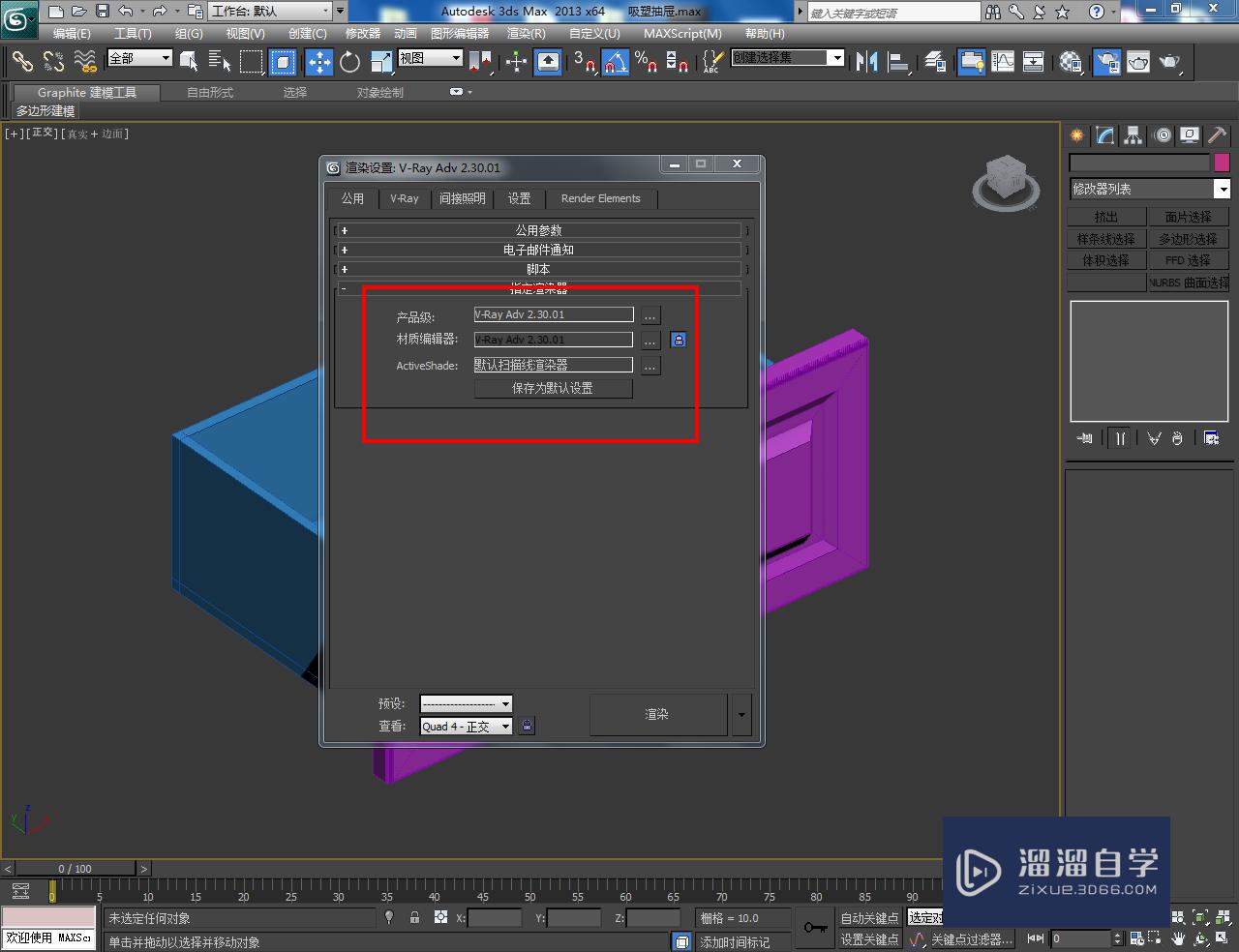Open the Layer Manager

click(935, 62)
